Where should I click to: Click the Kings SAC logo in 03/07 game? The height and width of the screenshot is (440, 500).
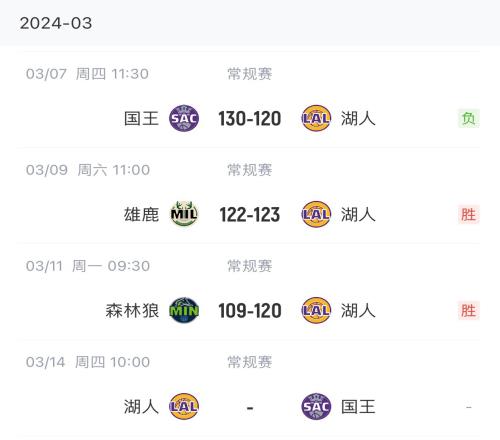pyautogui.click(x=184, y=118)
